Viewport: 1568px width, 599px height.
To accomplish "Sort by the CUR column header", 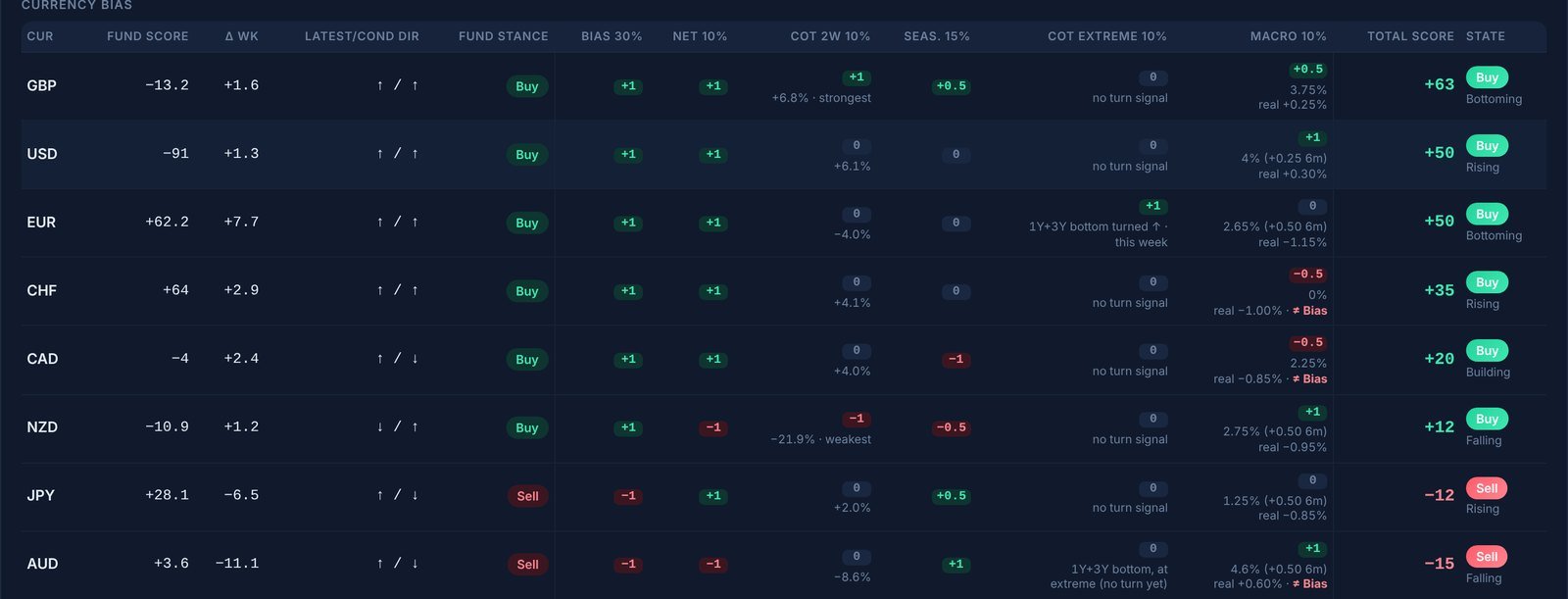I will (x=40, y=36).
